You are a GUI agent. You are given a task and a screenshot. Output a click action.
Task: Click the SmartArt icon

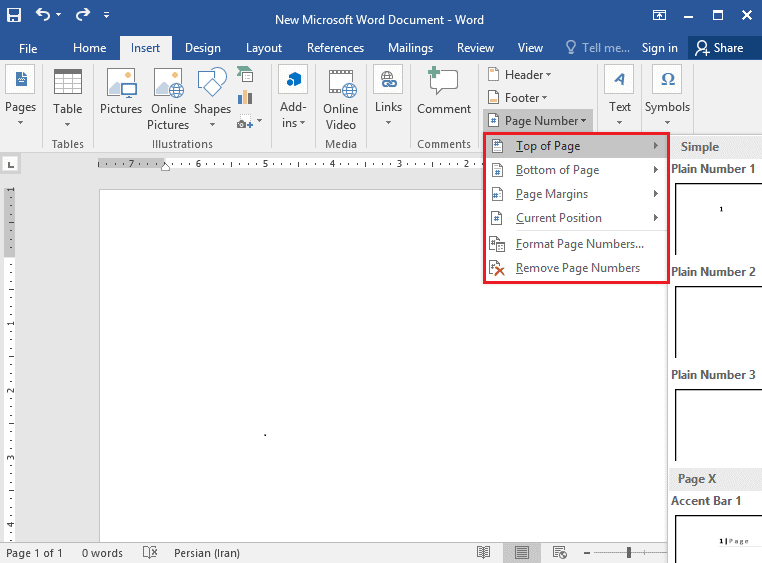pos(245,74)
